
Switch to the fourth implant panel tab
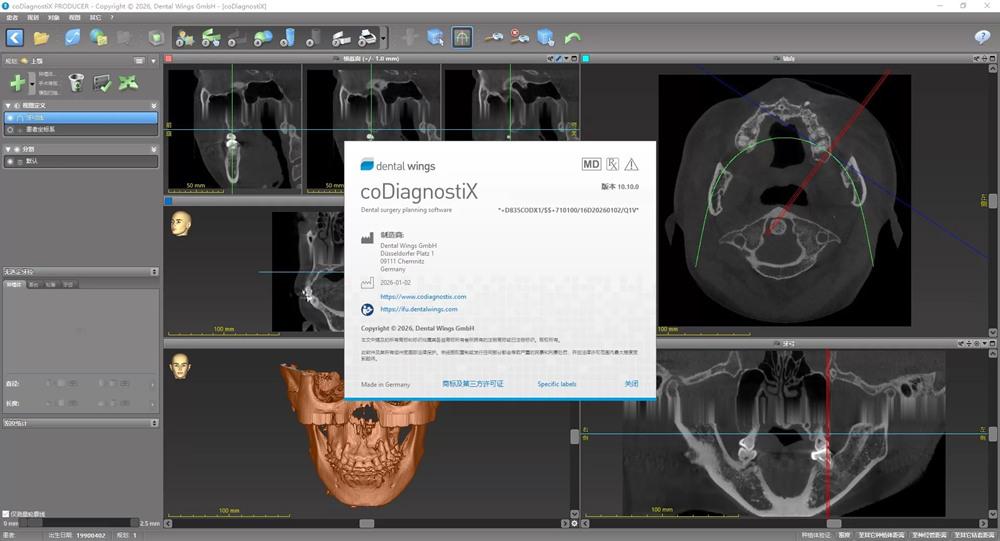coord(68,285)
